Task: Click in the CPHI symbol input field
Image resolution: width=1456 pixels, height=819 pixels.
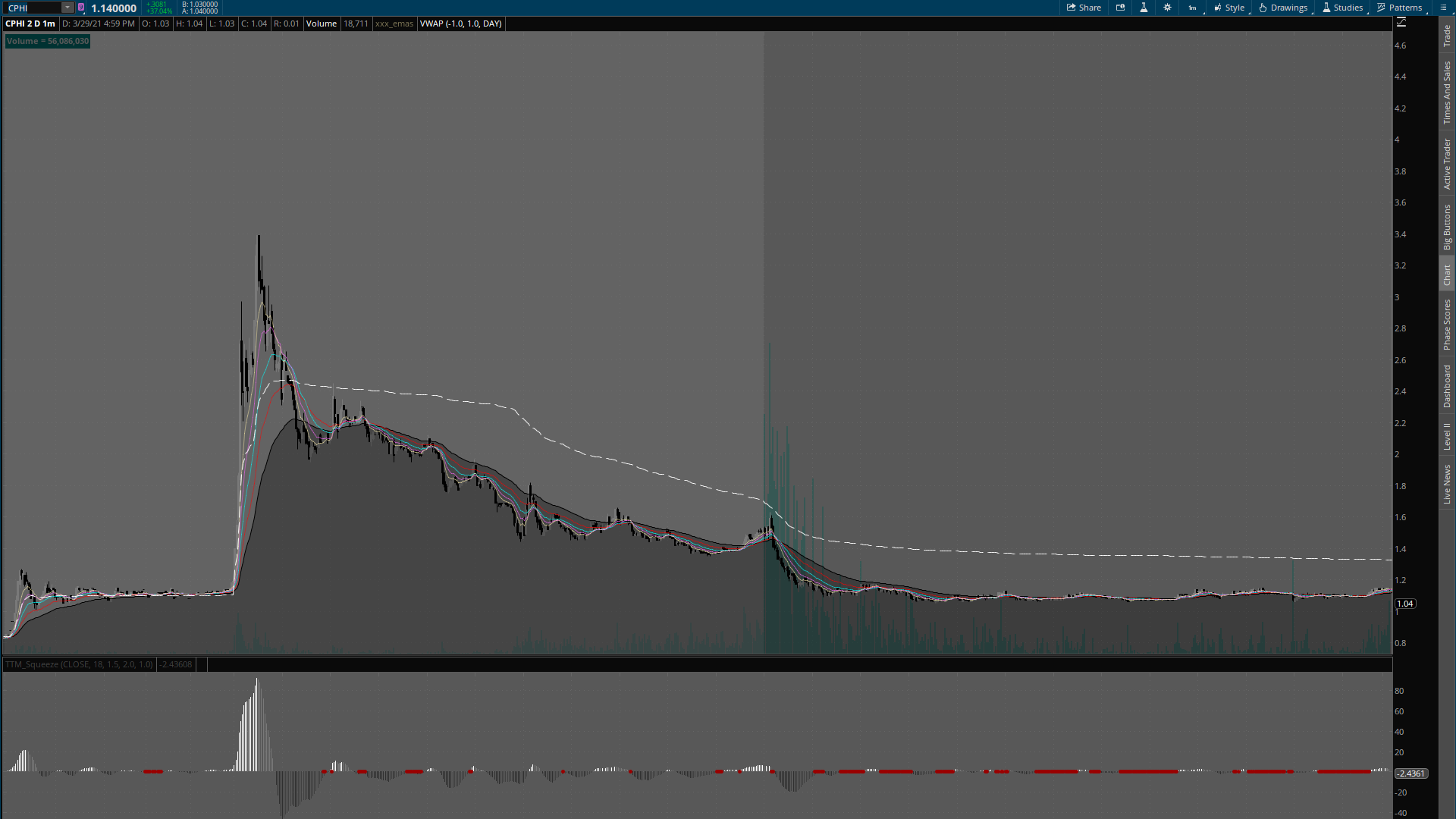Action: pos(32,8)
